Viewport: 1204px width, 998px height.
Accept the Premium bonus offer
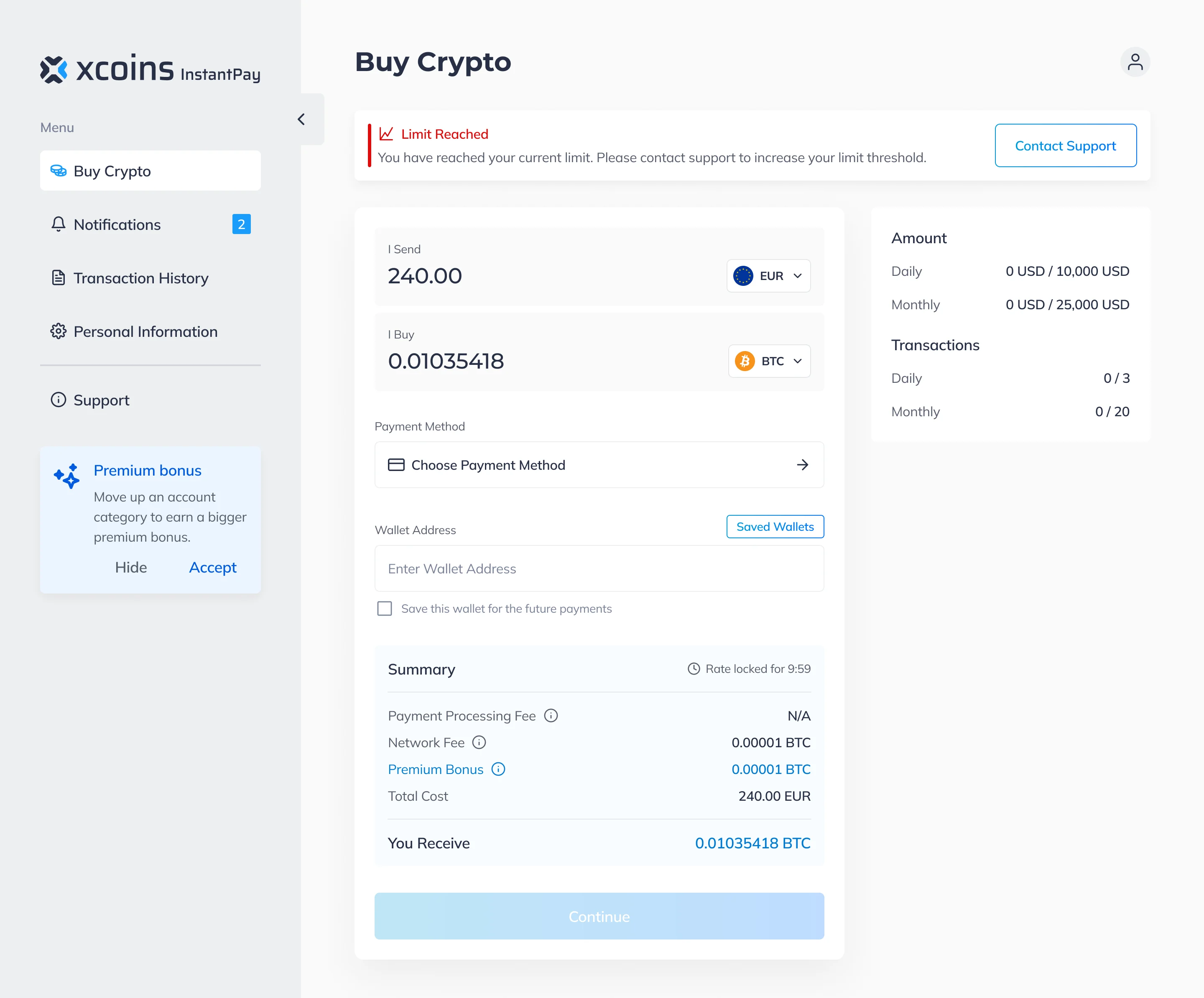[x=213, y=567]
